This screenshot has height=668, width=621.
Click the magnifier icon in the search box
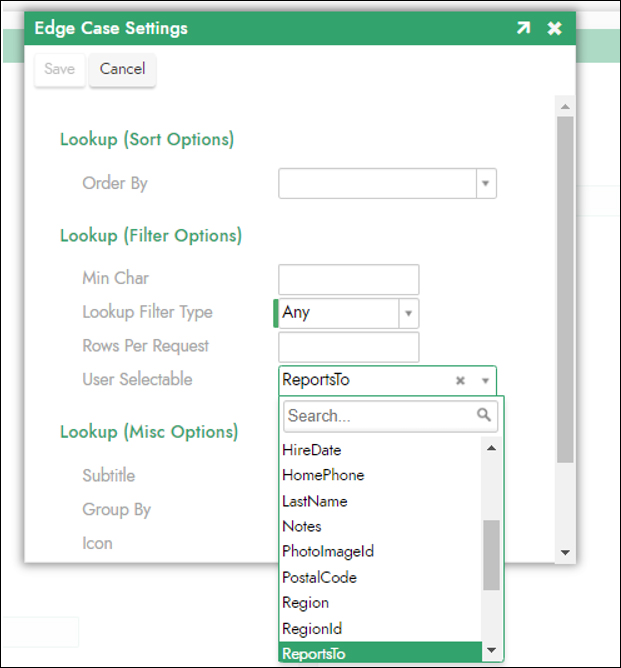(484, 415)
